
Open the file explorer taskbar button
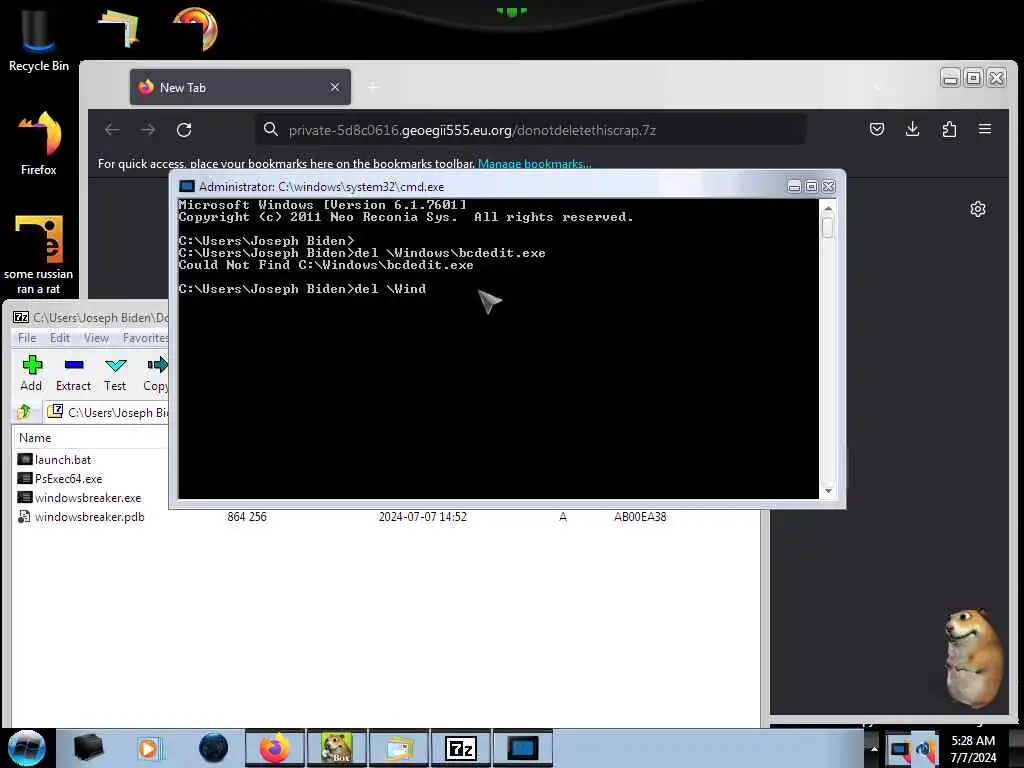pyautogui.click(x=398, y=748)
